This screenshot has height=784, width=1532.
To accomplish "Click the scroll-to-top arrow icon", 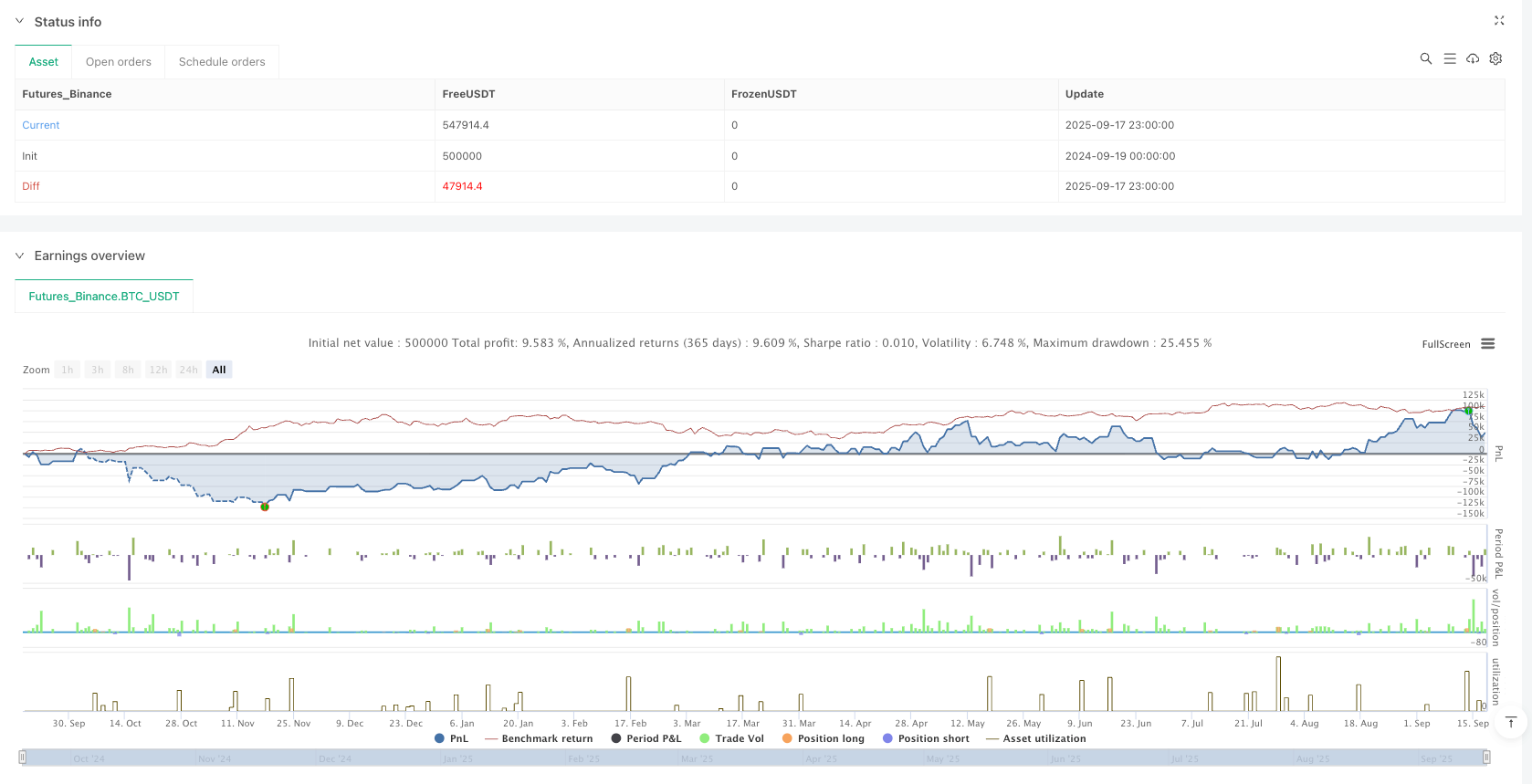I will tap(1511, 723).
